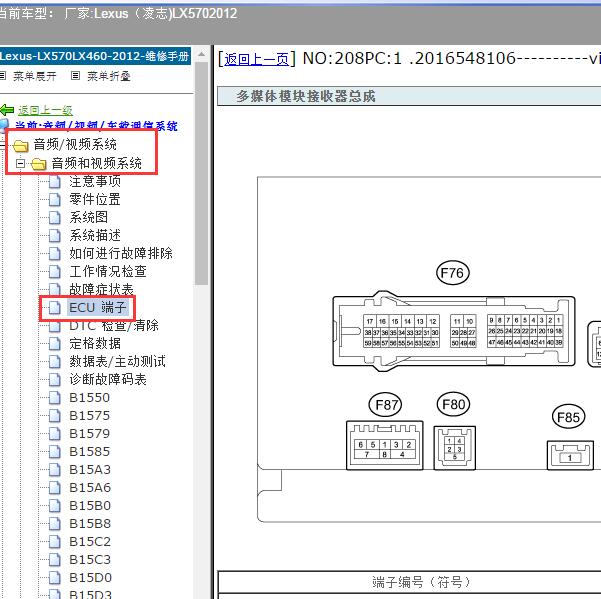Open 如何进行故障排除 page
The image size is (601, 599).
coord(121,253)
